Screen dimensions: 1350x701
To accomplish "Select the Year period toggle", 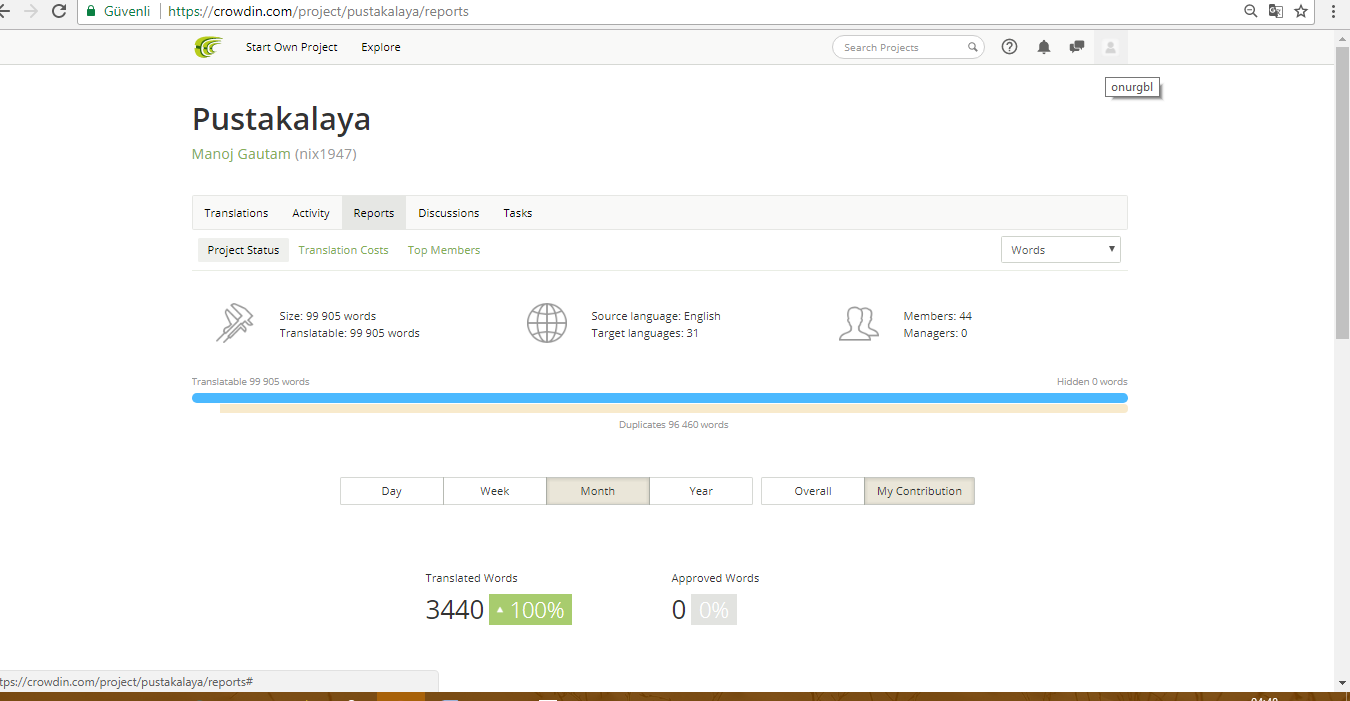I will click(701, 491).
